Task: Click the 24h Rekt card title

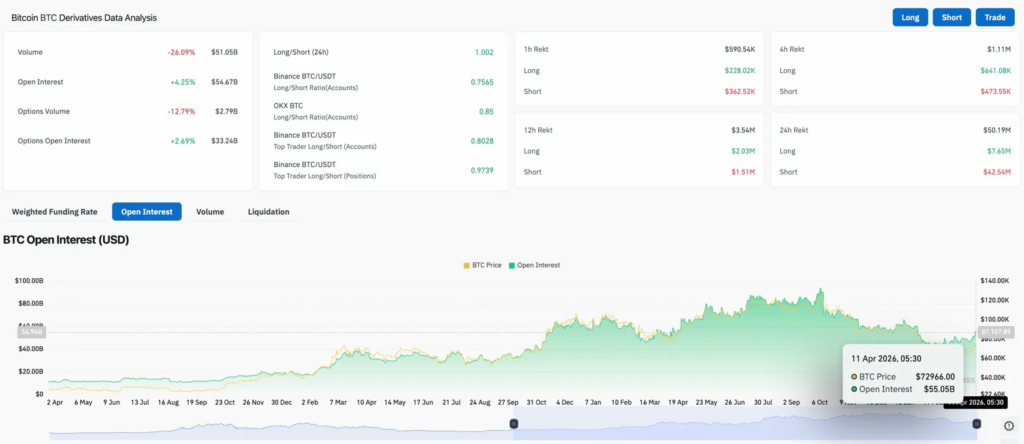Action: pos(796,130)
